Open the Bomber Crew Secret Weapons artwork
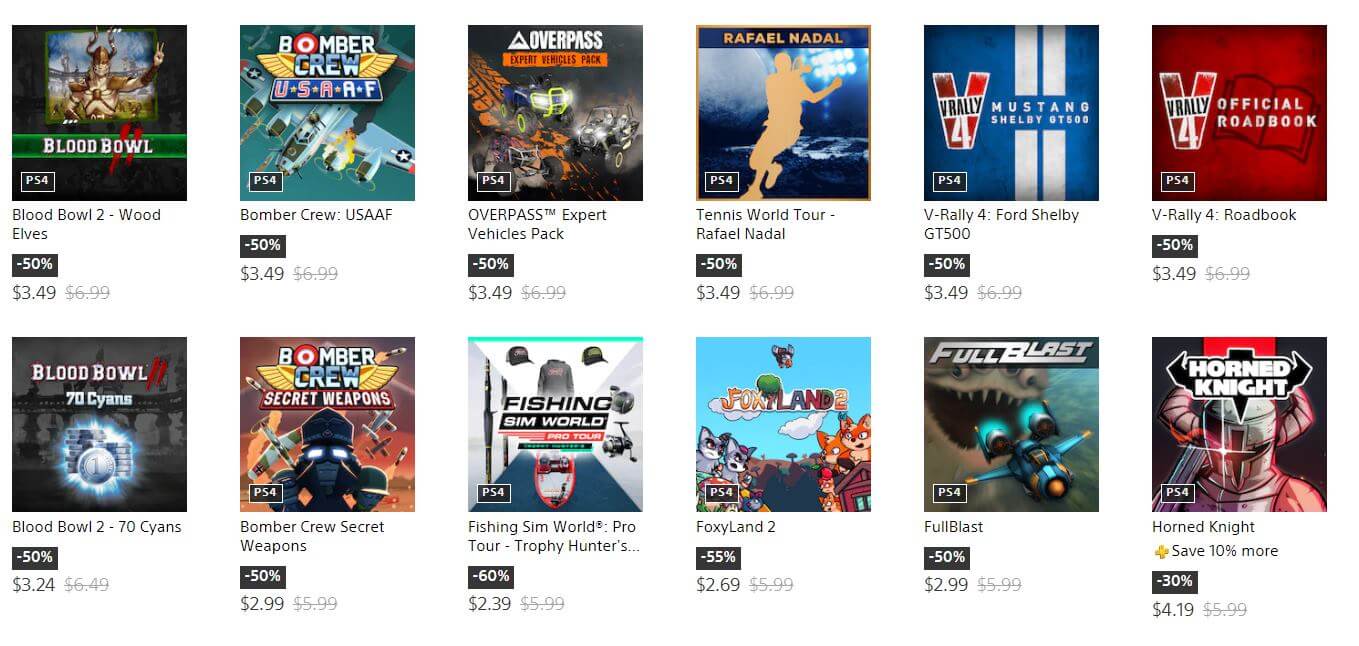The image size is (1359, 646). pyautogui.click(x=327, y=425)
